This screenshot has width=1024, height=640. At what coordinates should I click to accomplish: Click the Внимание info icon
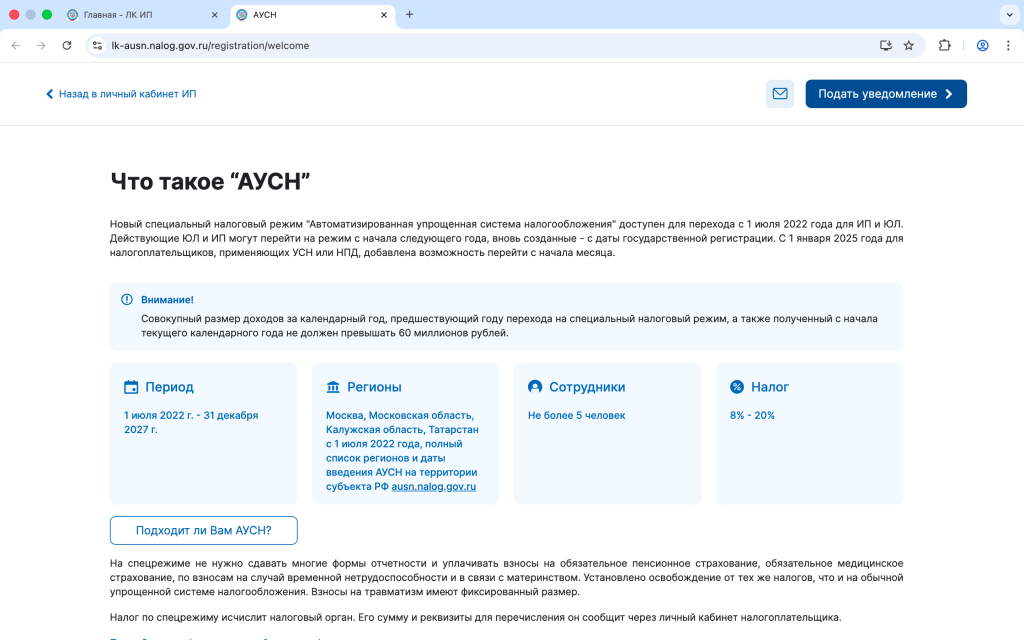[x=127, y=299]
